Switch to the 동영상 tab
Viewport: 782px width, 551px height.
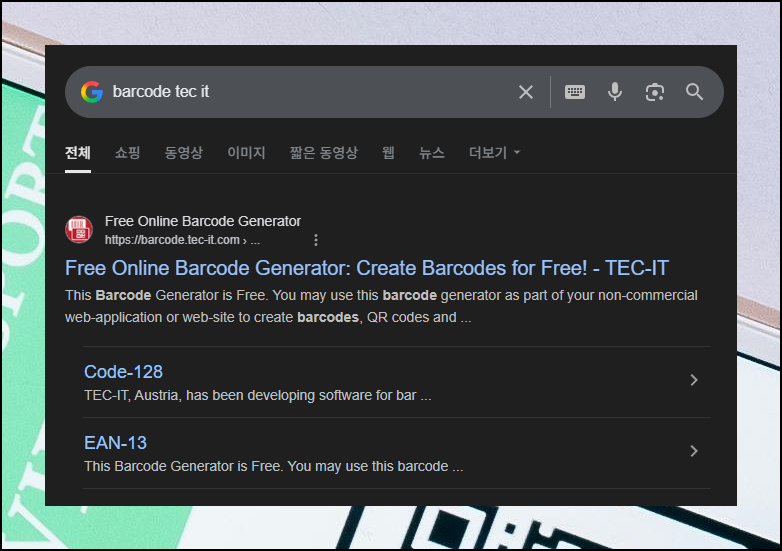click(x=184, y=153)
